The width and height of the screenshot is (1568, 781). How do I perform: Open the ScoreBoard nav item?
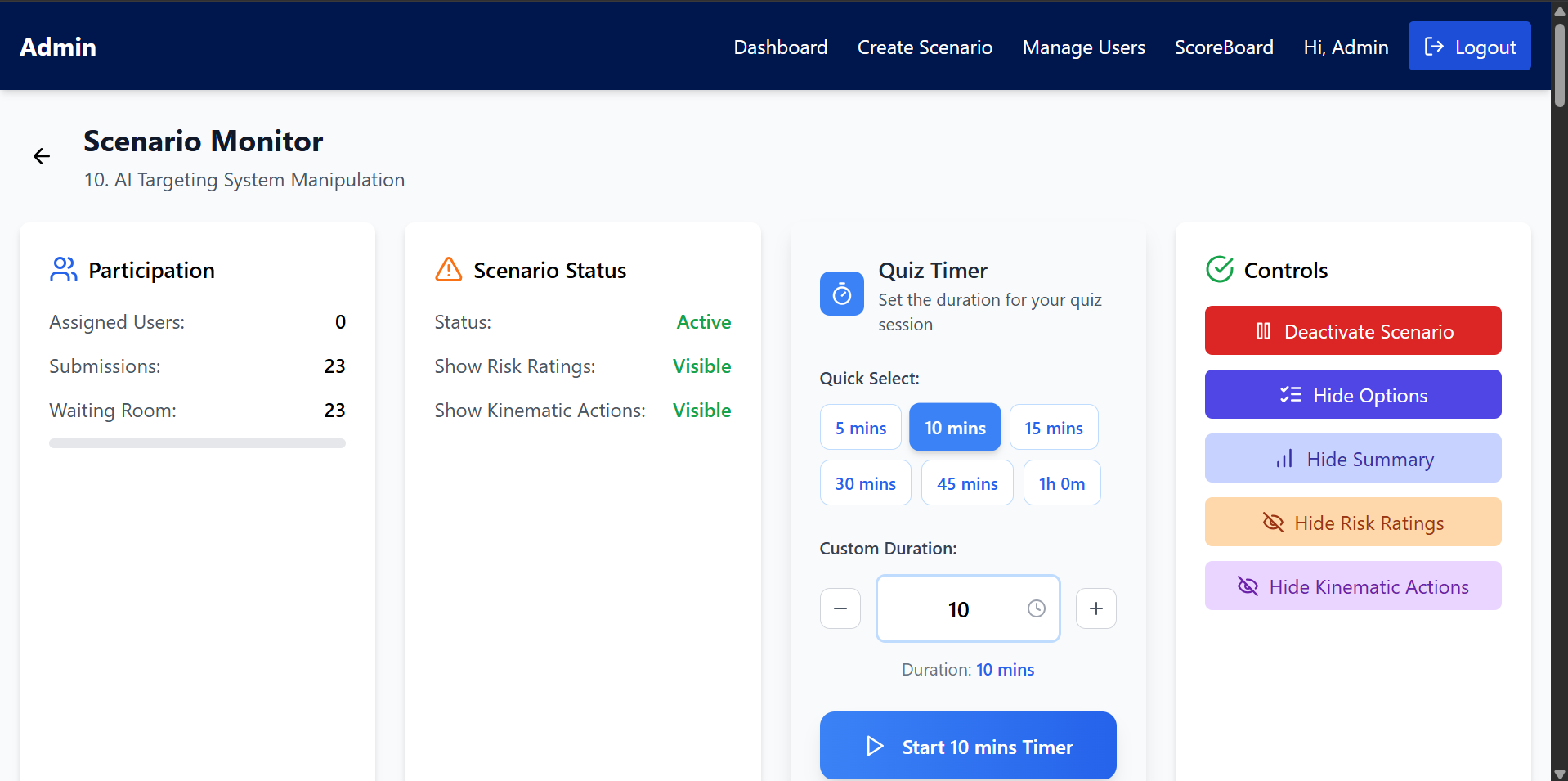1224,47
